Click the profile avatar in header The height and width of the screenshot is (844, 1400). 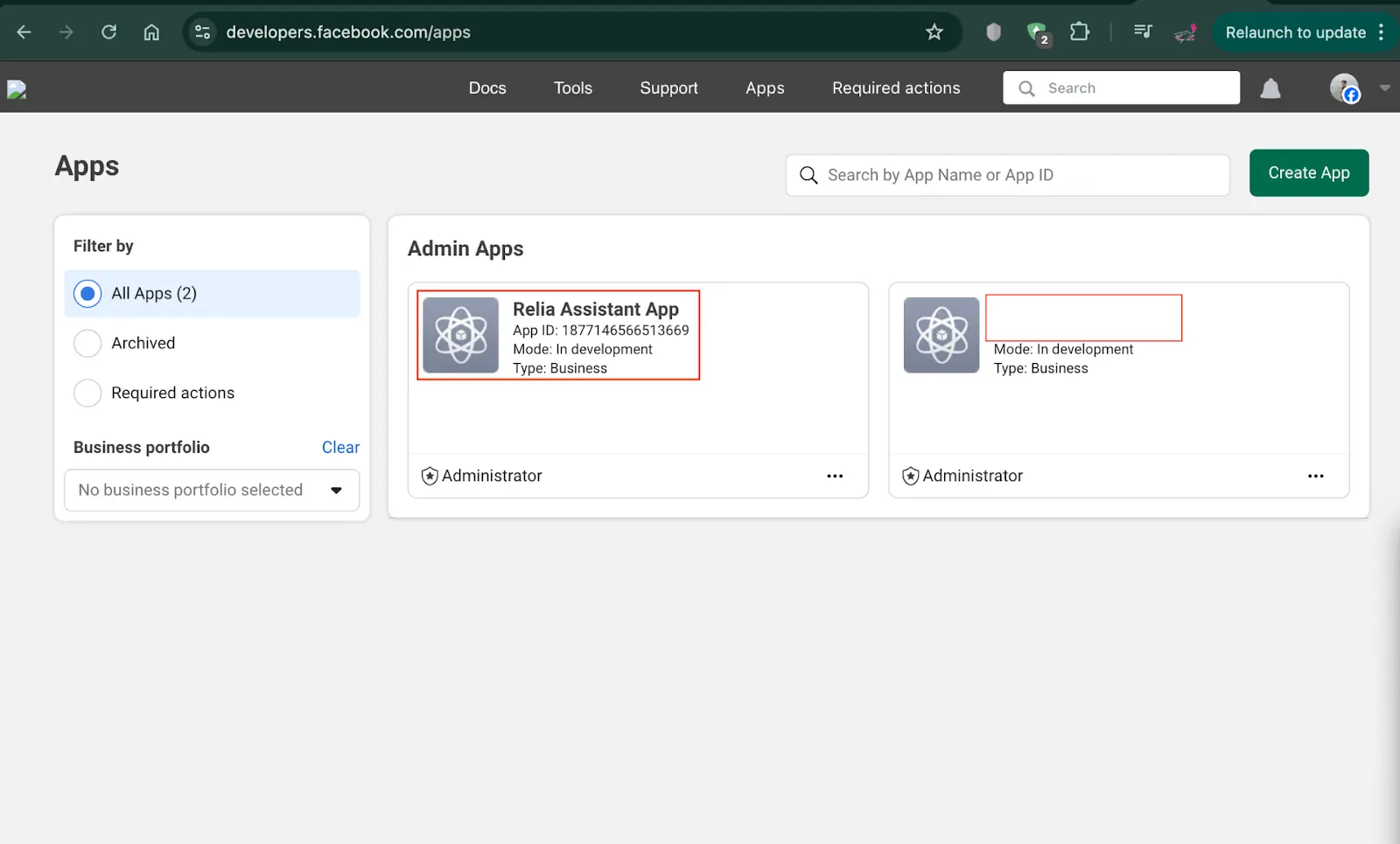(x=1343, y=87)
